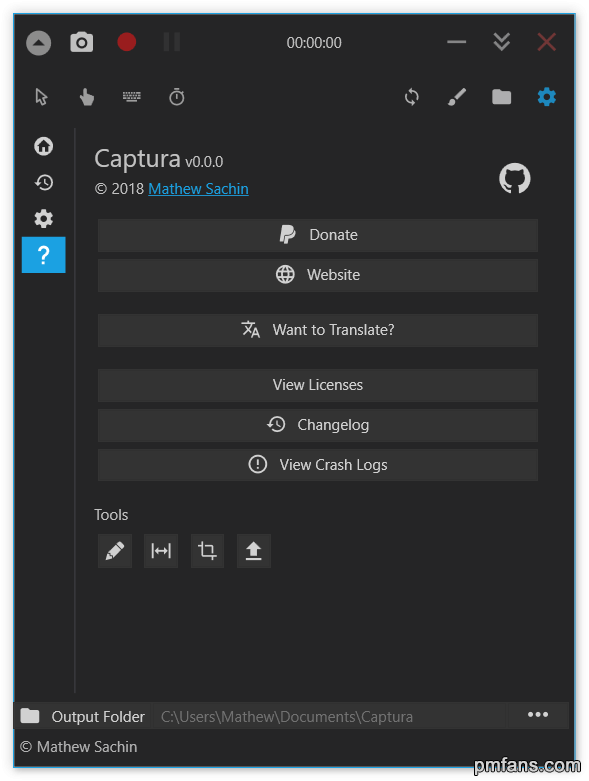Toggle keystrokes overlay keyboard icon
589x781 pixels.
[131, 96]
